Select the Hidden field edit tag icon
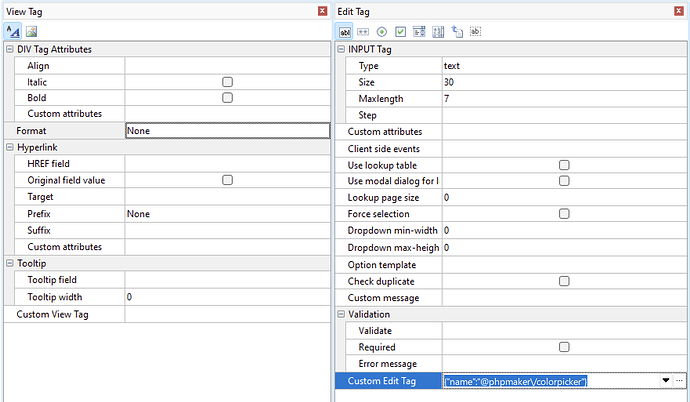This screenshot has height=402, width=690. click(x=476, y=31)
